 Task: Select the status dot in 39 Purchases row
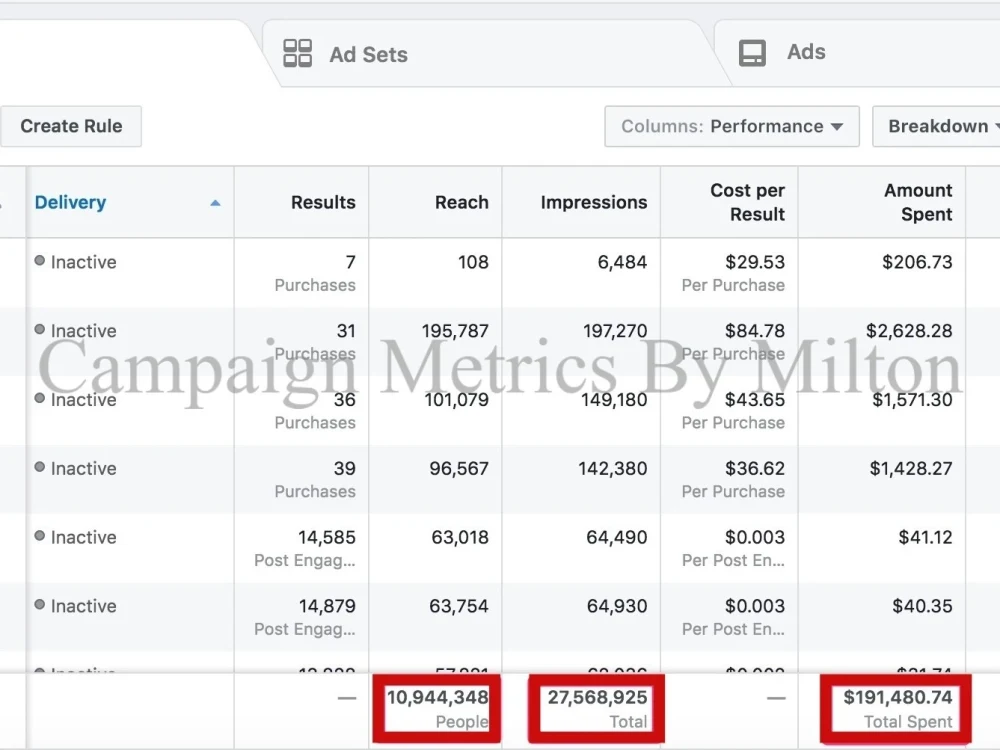[40, 467]
